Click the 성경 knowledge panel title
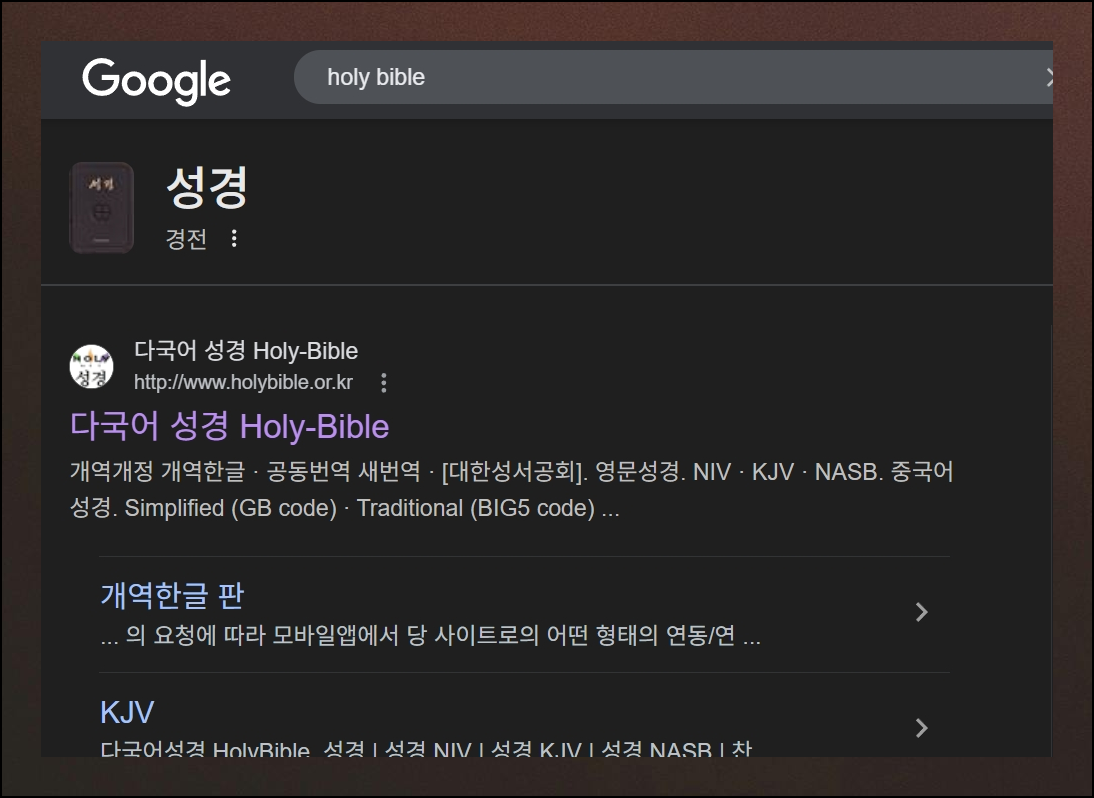Viewport: 1094px width, 798px height. [x=207, y=187]
